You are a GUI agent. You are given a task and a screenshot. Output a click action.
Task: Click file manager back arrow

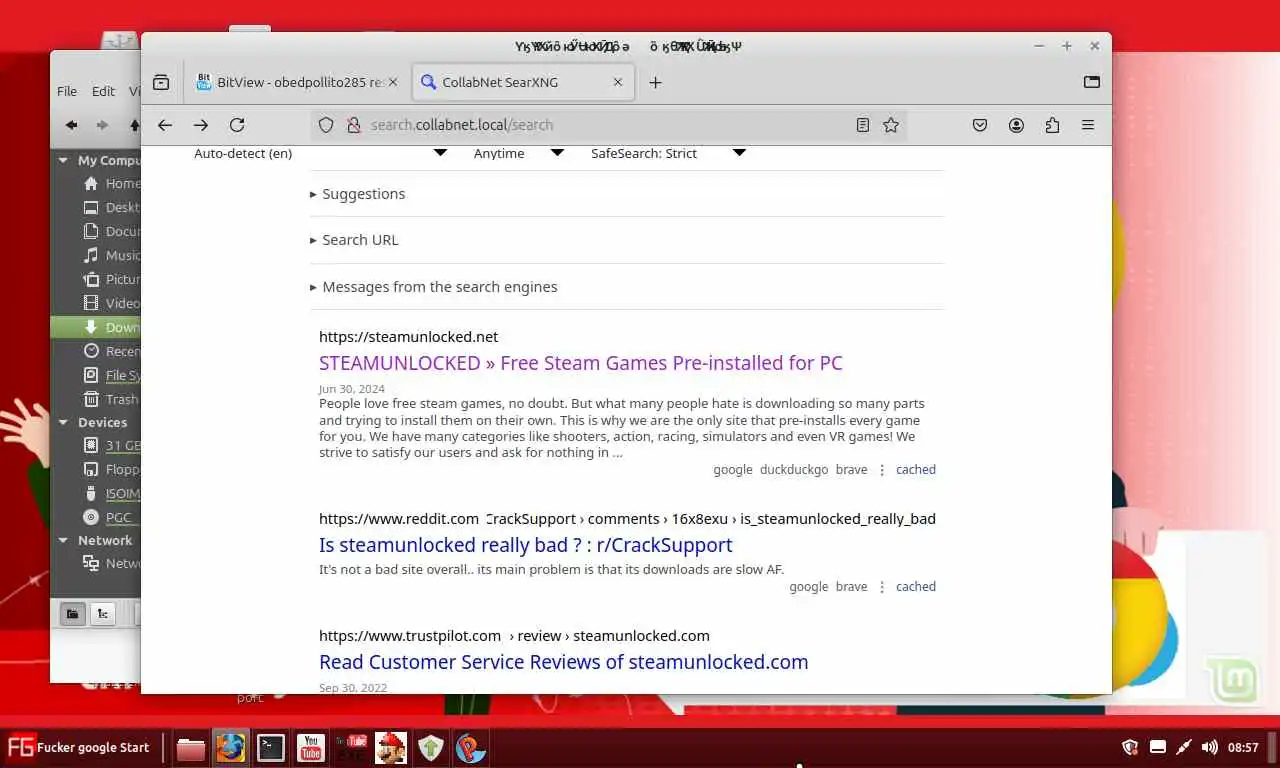point(71,125)
